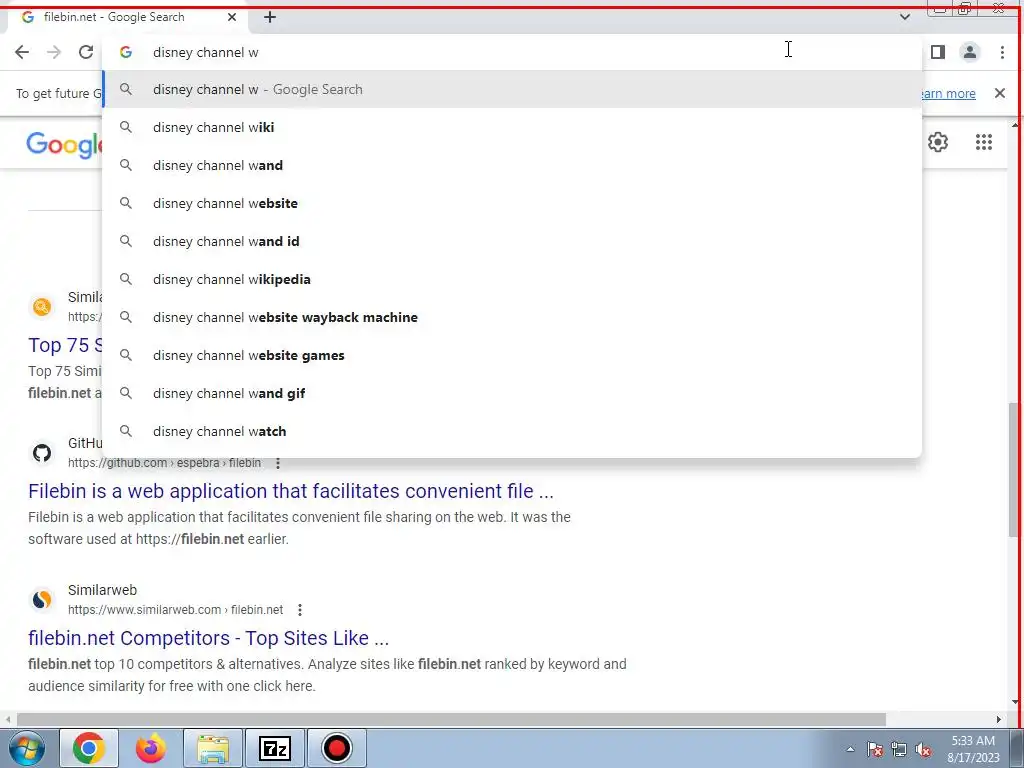Image resolution: width=1024 pixels, height=768 pixels.
Task: Click the Similarweb favicon icon
Action: pyautogui.click(x=42, y=600)
